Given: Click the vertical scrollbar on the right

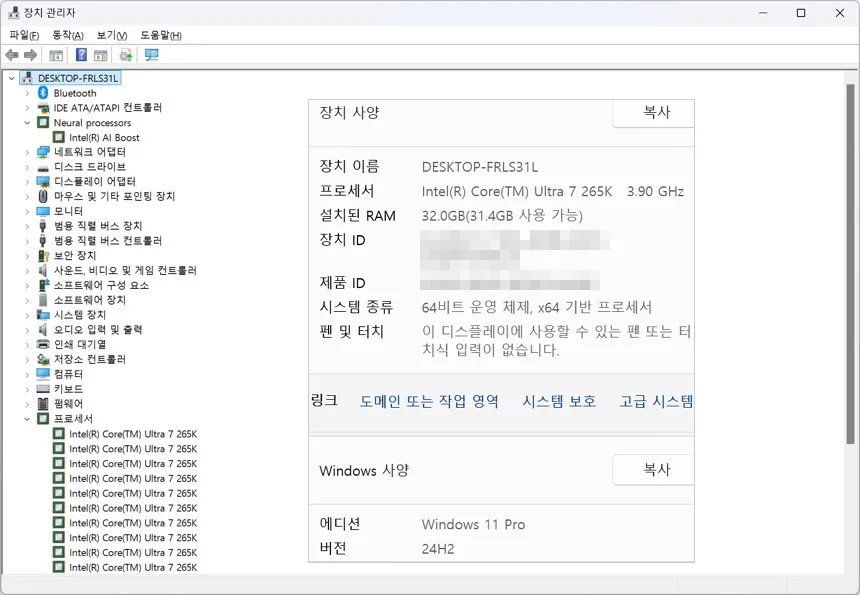Looking at the screenshot, I should (851, 300).
